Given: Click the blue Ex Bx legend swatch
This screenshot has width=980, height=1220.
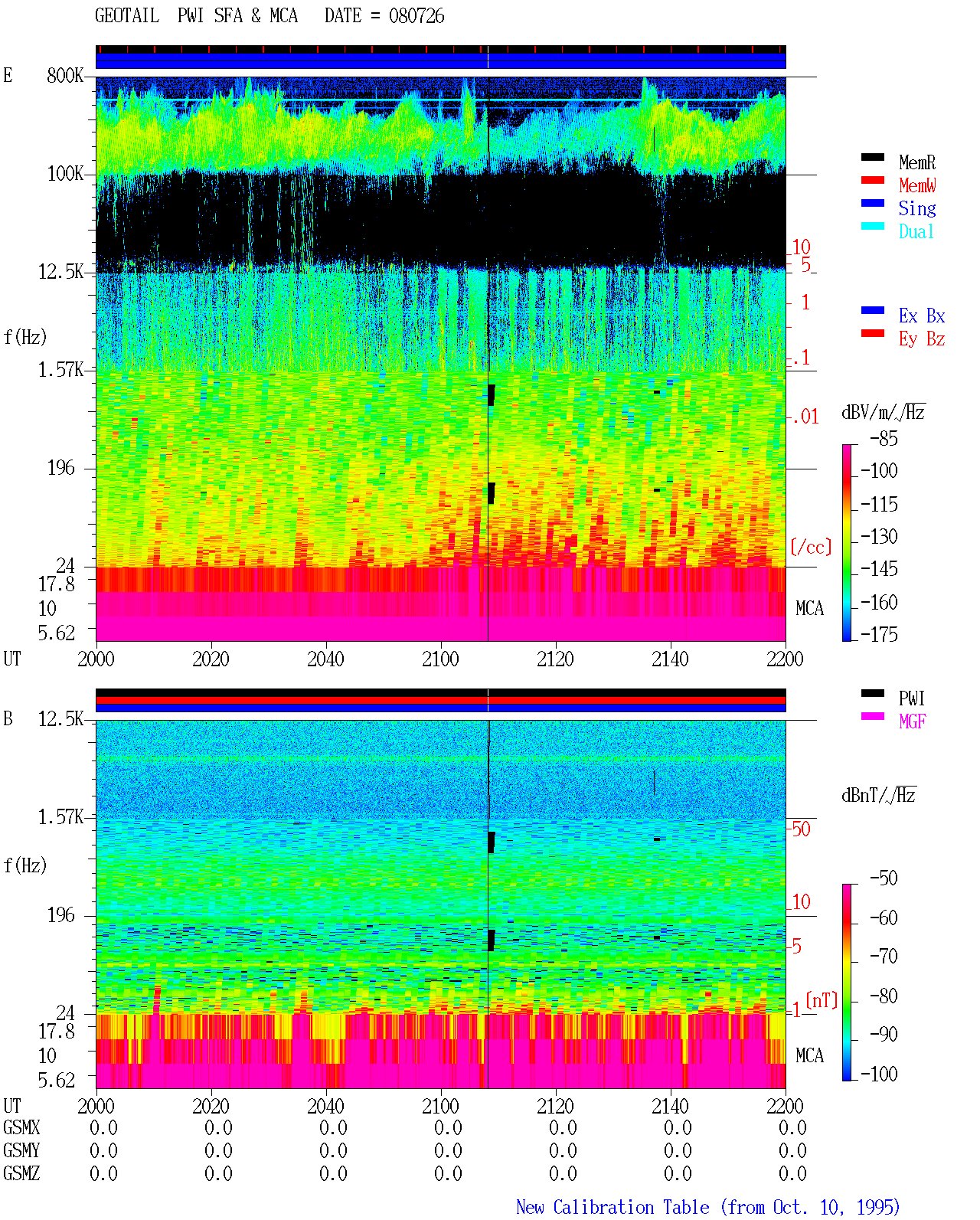Looking at the screenshot, I should (x=873, y=310).
